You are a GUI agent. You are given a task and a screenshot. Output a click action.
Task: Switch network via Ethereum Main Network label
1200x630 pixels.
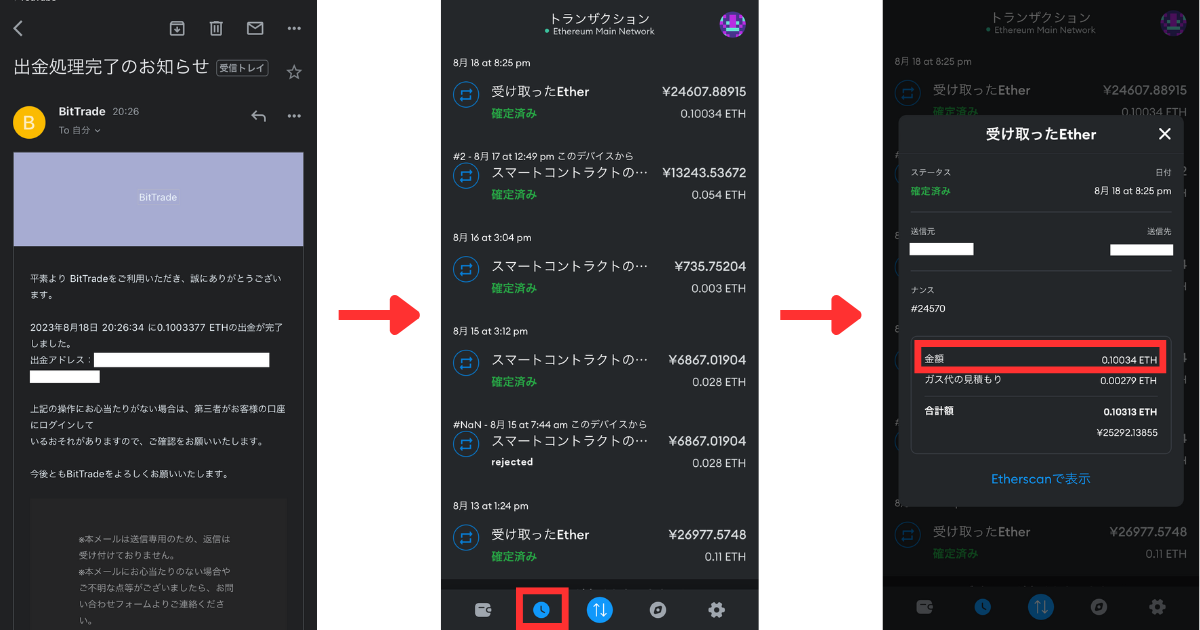tap(600, 31)
